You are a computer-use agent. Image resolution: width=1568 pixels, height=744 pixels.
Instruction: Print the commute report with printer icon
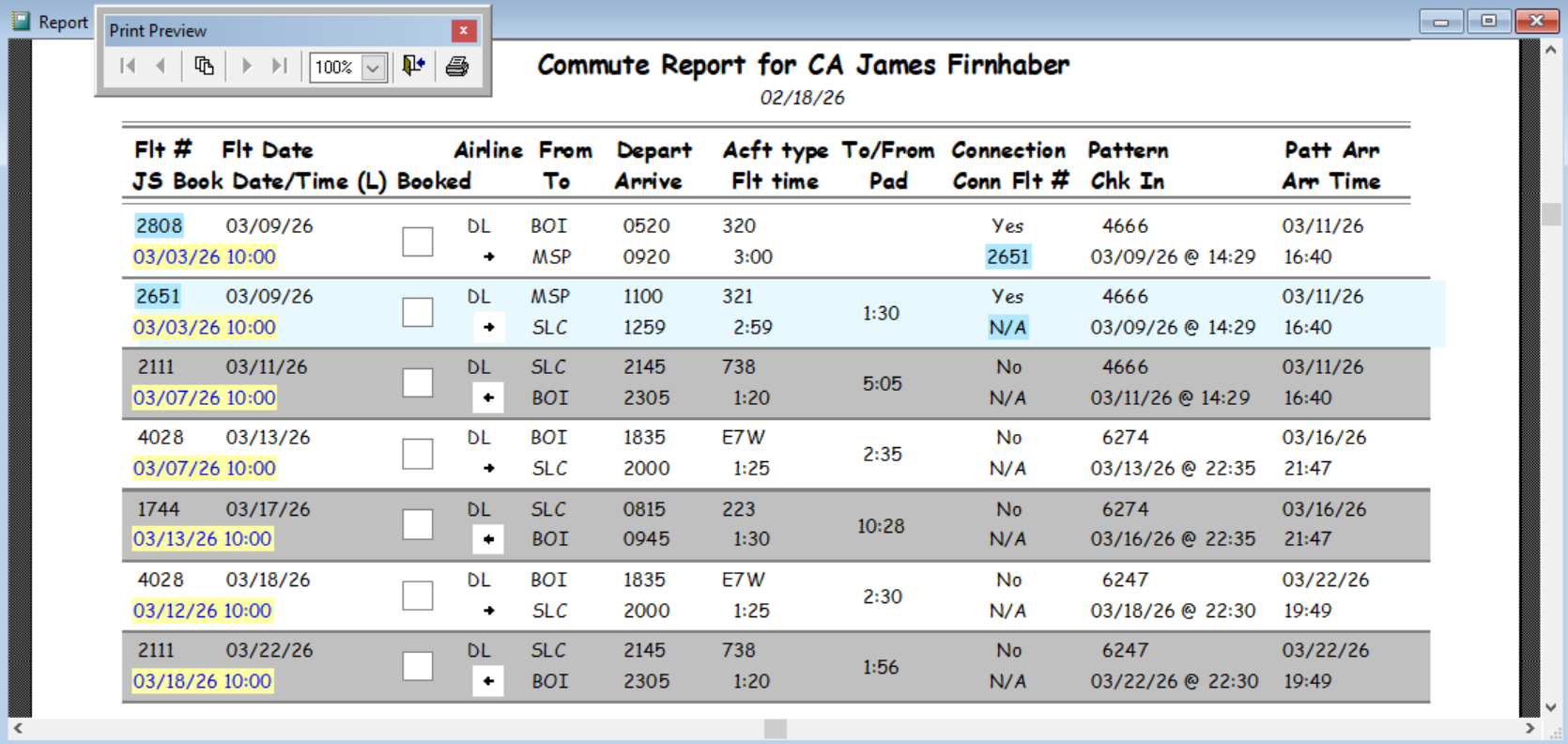coord(457,66)
